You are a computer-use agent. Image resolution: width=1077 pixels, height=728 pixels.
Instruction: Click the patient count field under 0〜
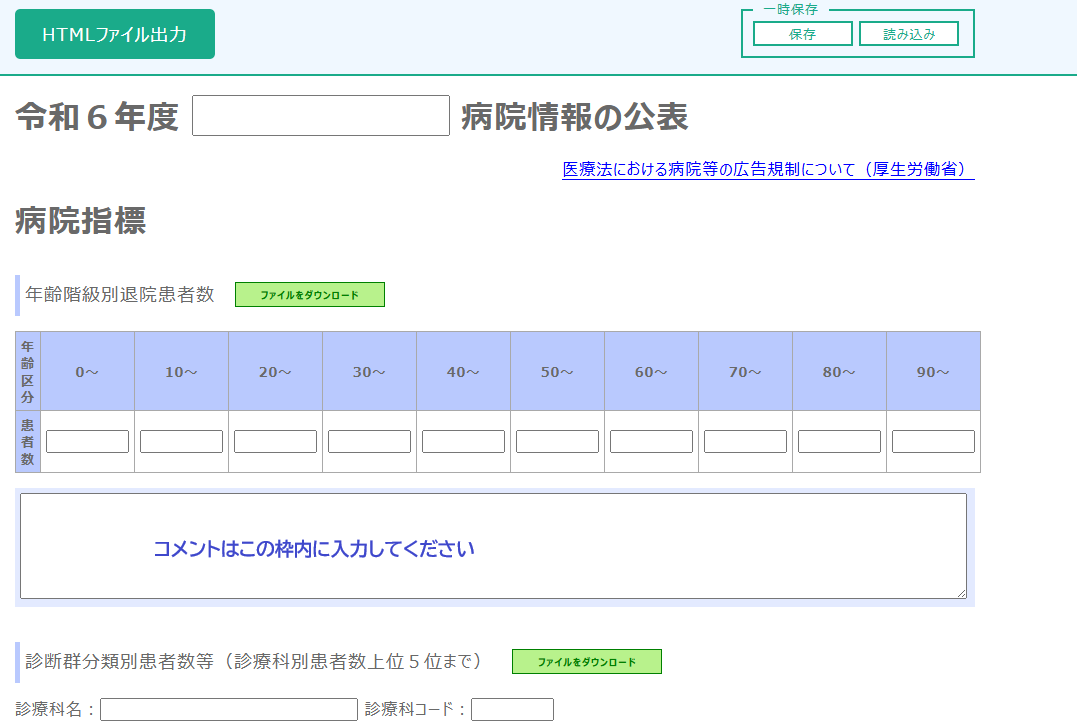87,440
